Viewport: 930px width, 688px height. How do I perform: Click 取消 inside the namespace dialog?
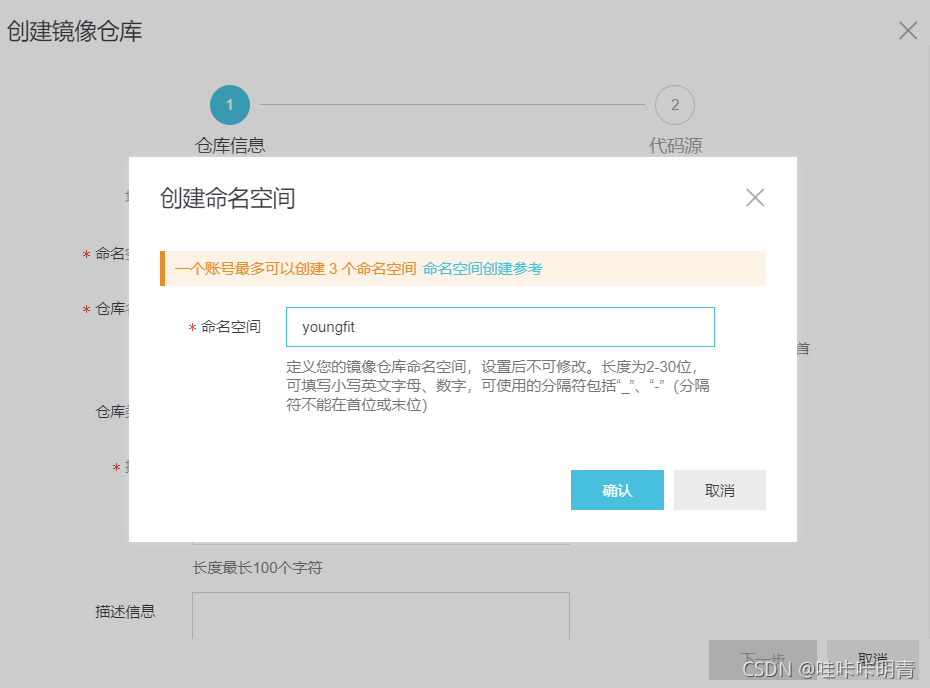point(719,489)
